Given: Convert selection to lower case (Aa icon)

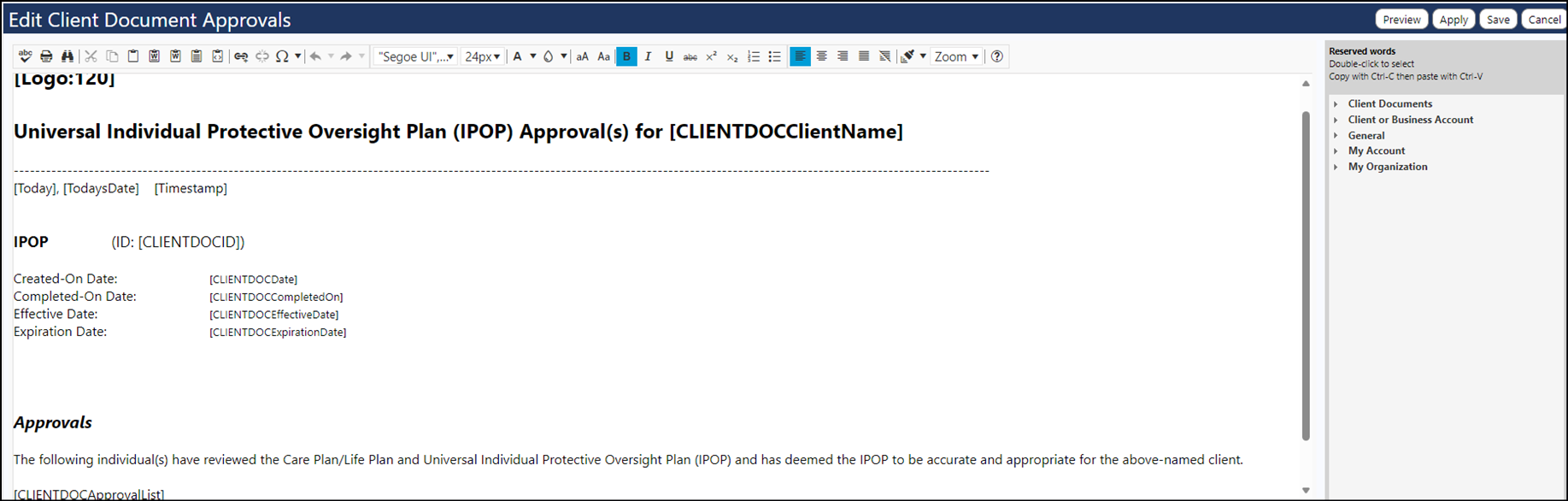Looking at the screenshot, I should [x=604, y=56].
